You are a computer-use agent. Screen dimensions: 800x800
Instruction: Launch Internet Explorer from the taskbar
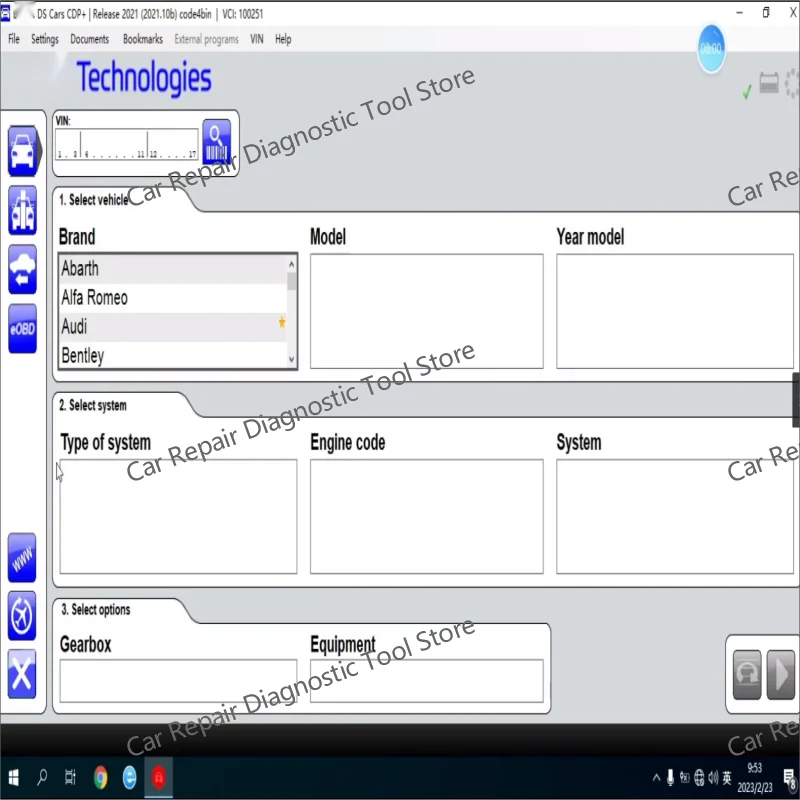130,778
